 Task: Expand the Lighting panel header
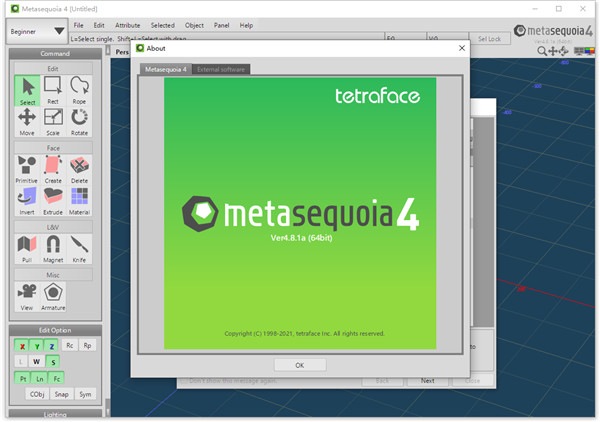click(x=55, y=414)
